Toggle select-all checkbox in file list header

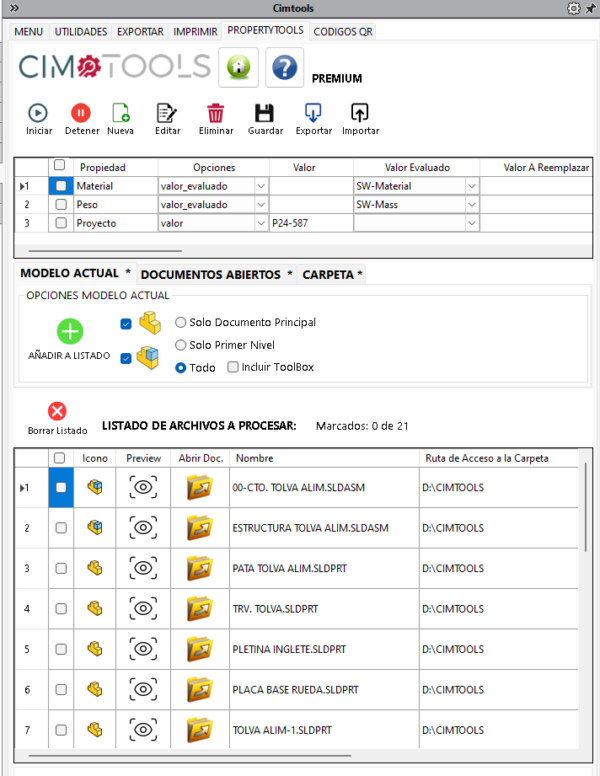tap(59, 458)
